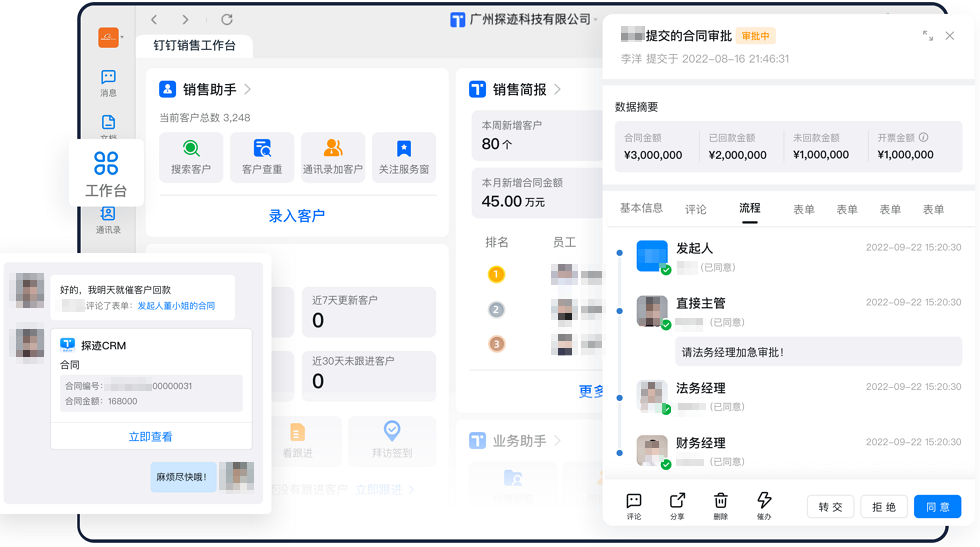This screenshot has height=547, width=980.
Task: Click the 录入客户 link
Action: pos(297,216)
